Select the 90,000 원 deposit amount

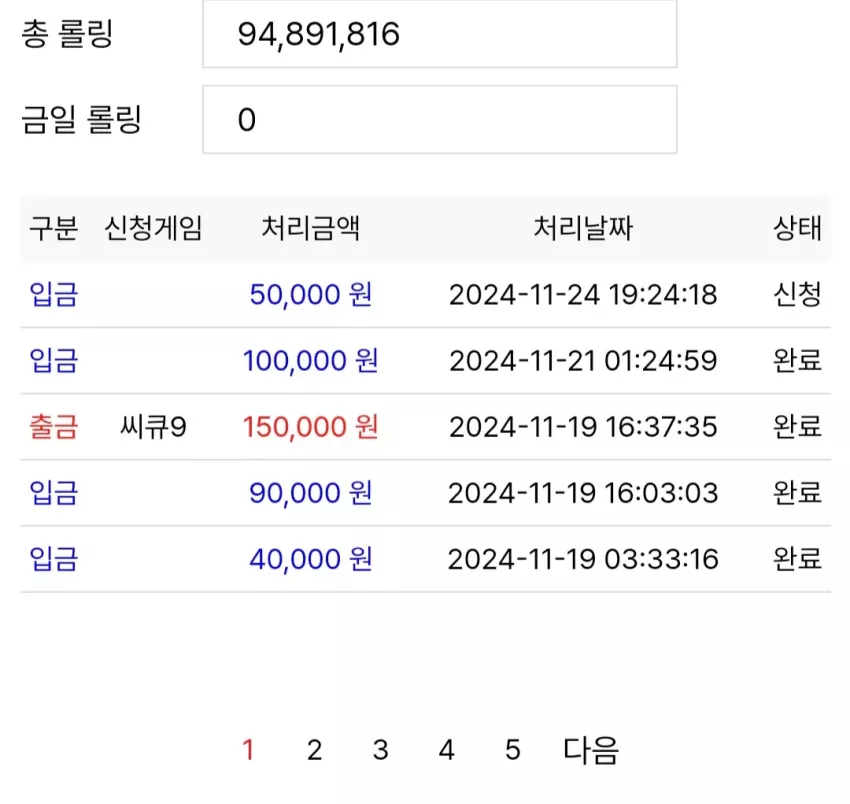tap(311, 493)
